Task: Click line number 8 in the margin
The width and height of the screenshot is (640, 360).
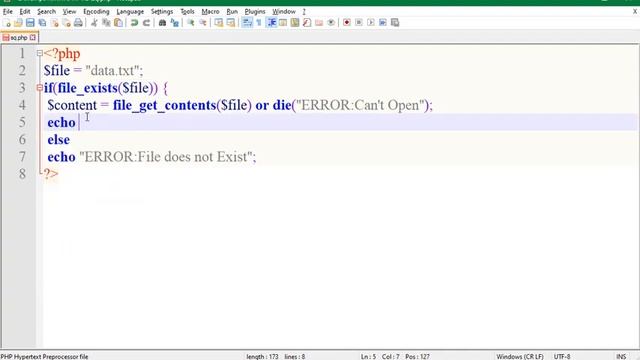Action: click(x=22, y=174)
